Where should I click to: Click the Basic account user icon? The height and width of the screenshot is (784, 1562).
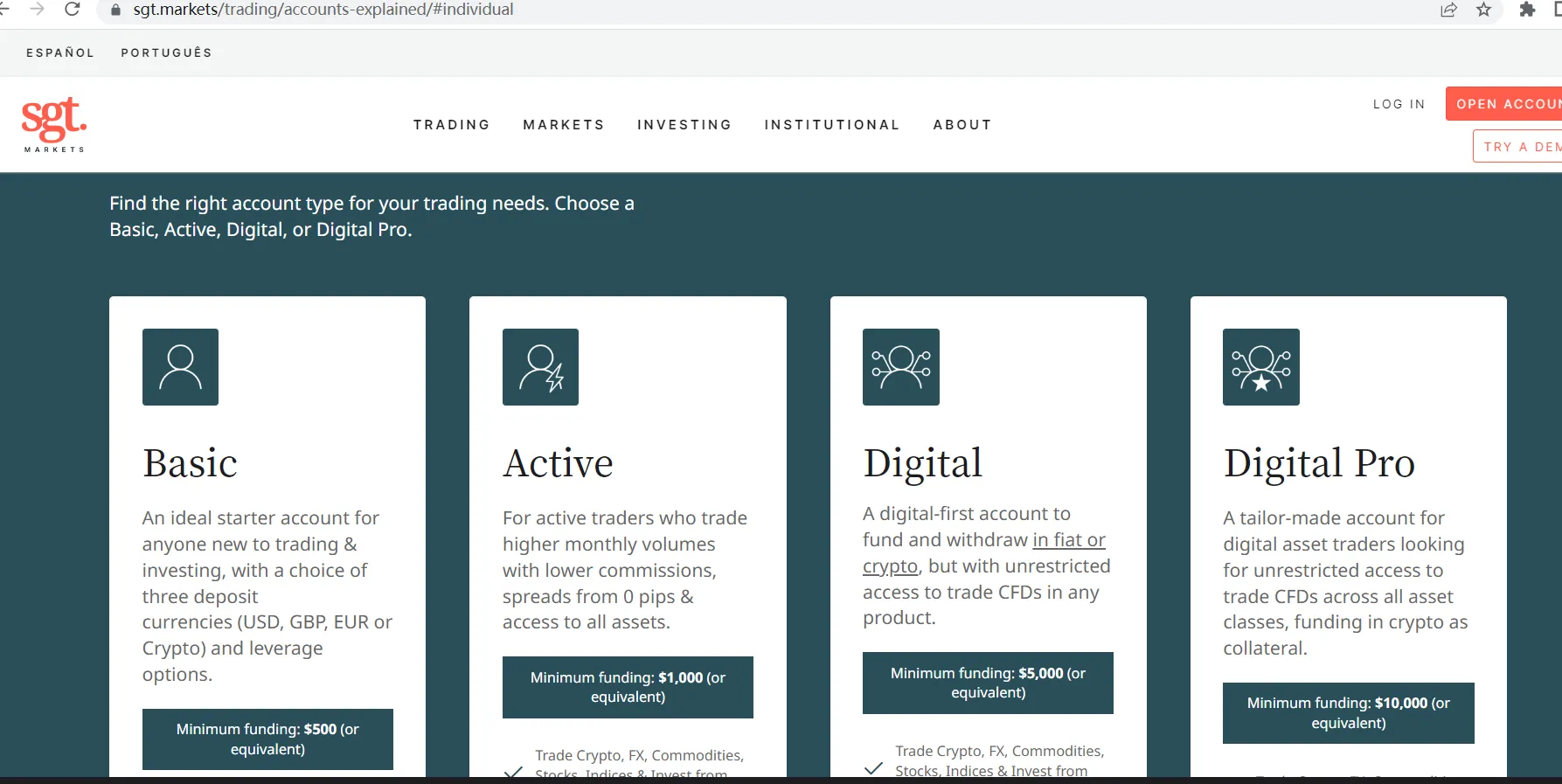point(180,367)
